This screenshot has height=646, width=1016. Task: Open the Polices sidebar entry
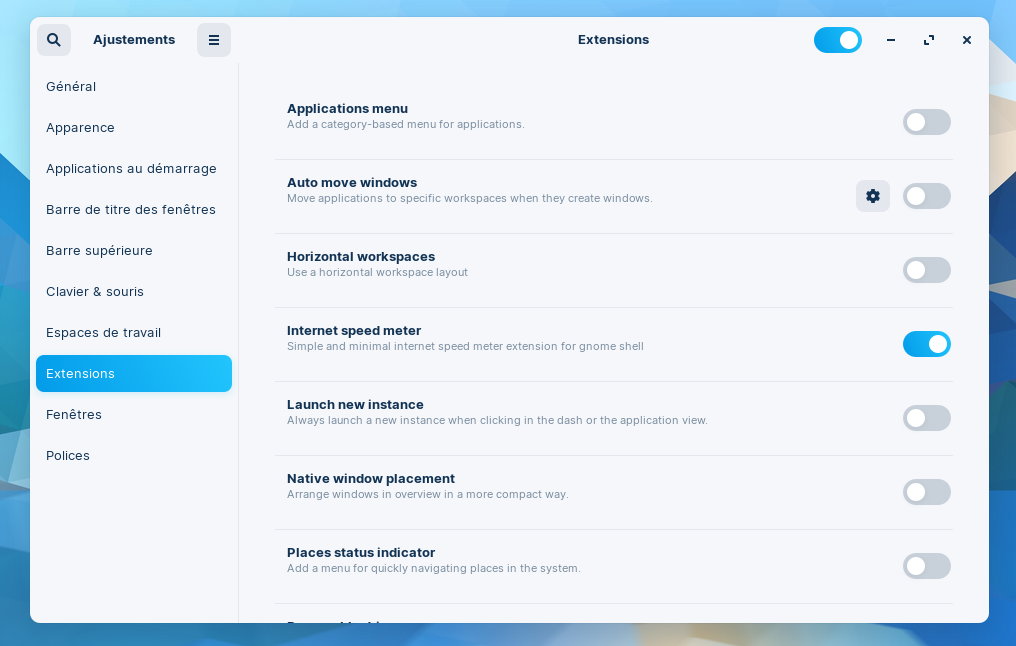click(68, 456)
